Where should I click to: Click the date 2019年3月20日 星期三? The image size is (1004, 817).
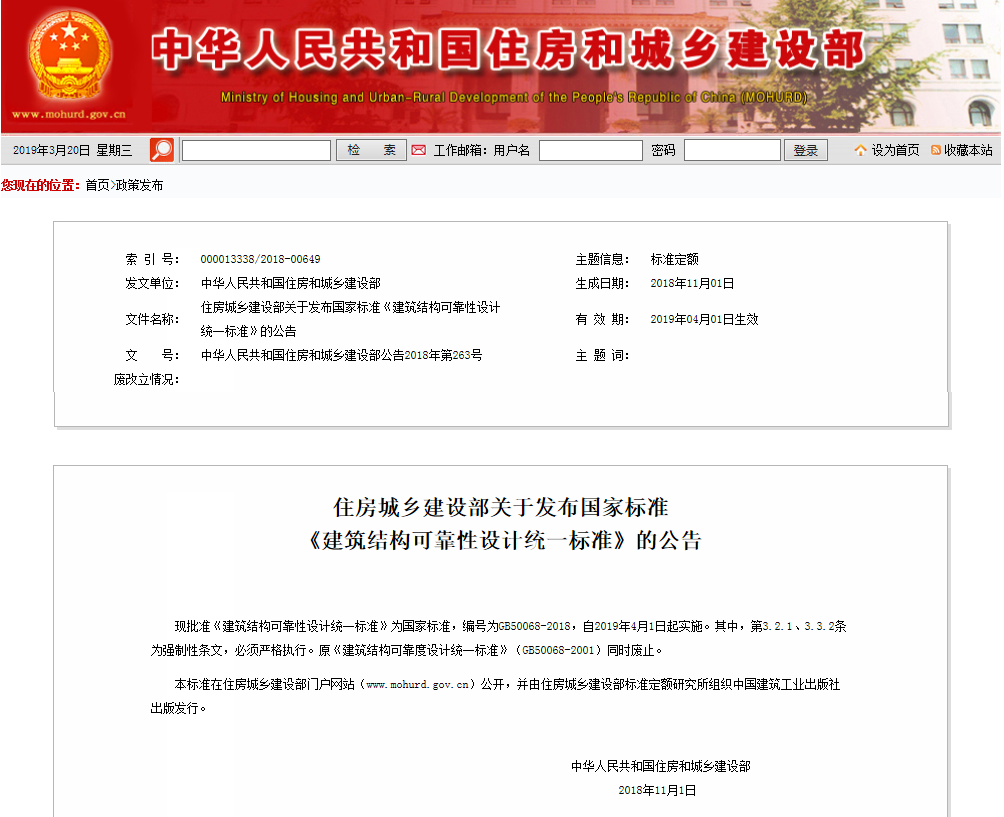click(72, 150)
